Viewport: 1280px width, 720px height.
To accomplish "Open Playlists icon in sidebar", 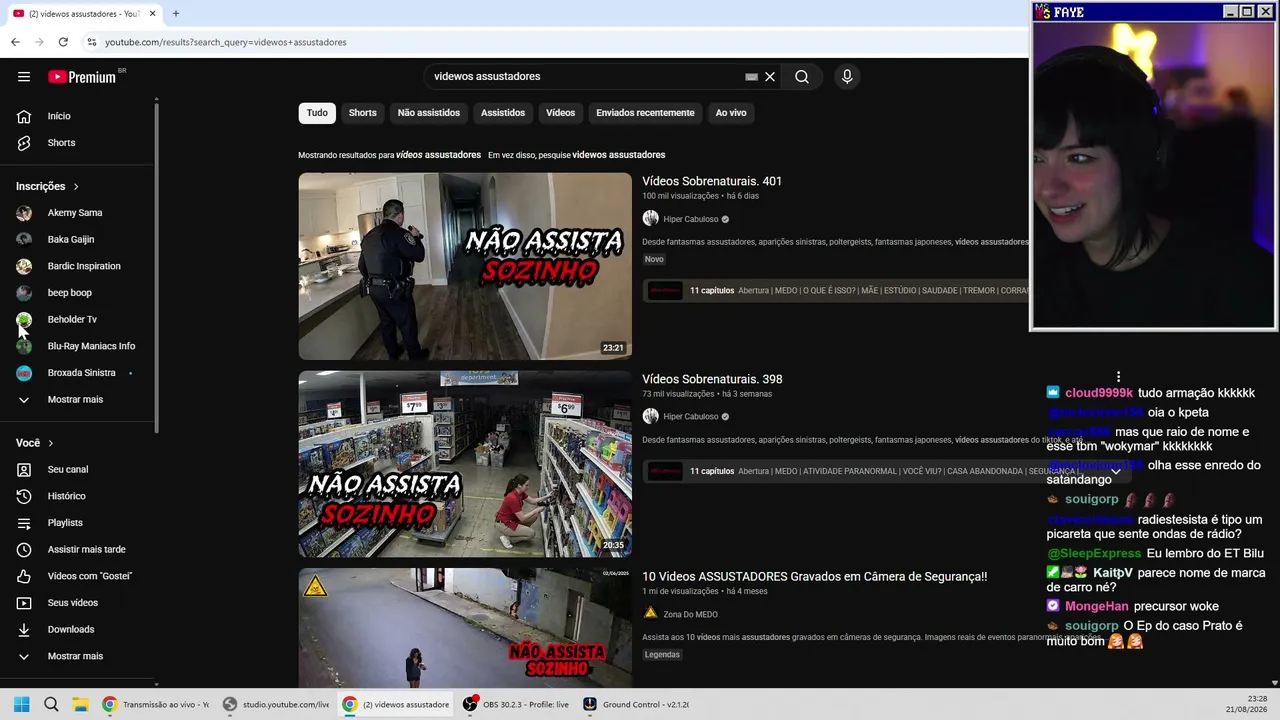I will pyautogui.click(x=24, y=523).
